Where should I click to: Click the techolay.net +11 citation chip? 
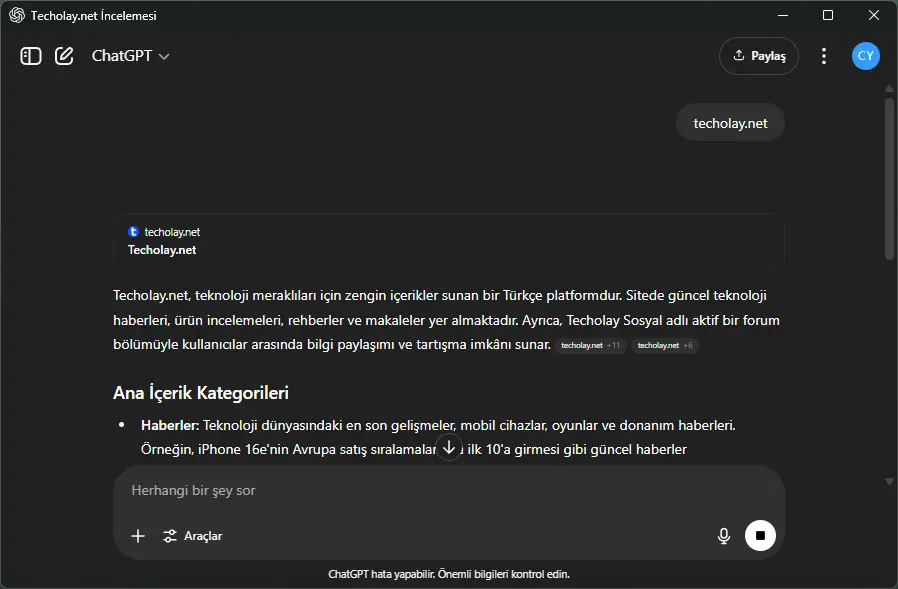[x=590, y=345]
